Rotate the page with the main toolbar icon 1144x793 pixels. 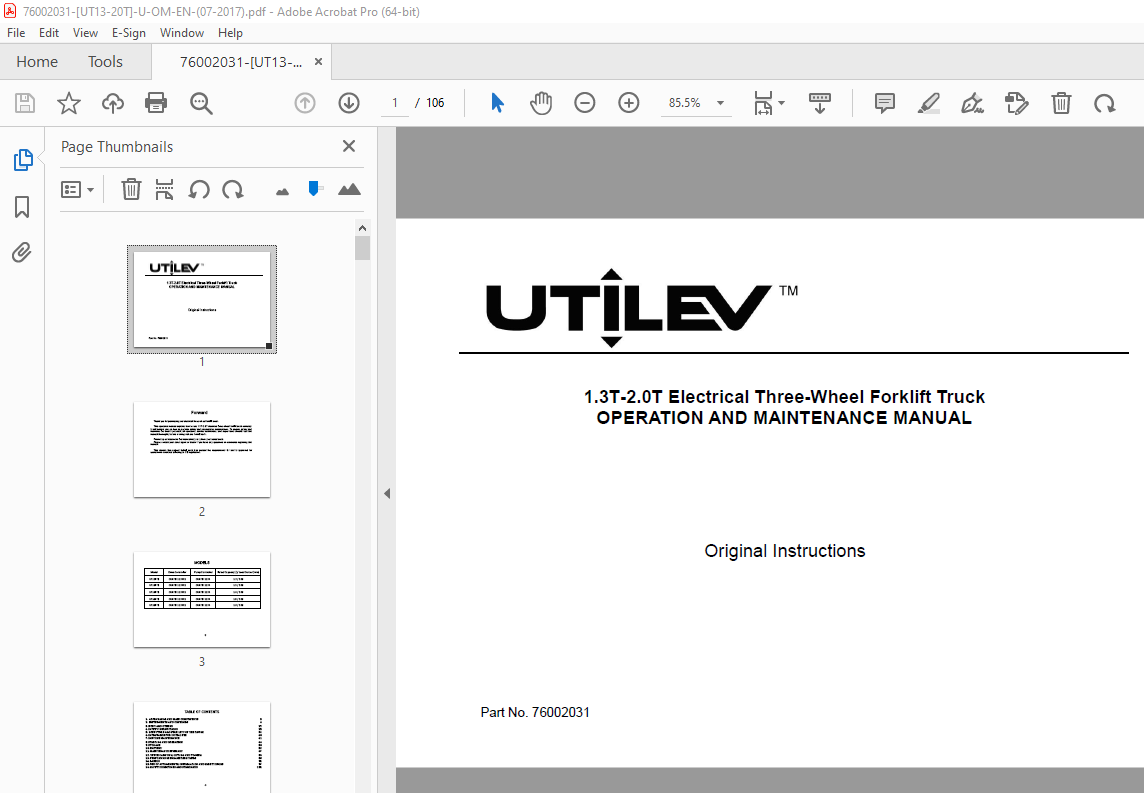(1104, 103)
